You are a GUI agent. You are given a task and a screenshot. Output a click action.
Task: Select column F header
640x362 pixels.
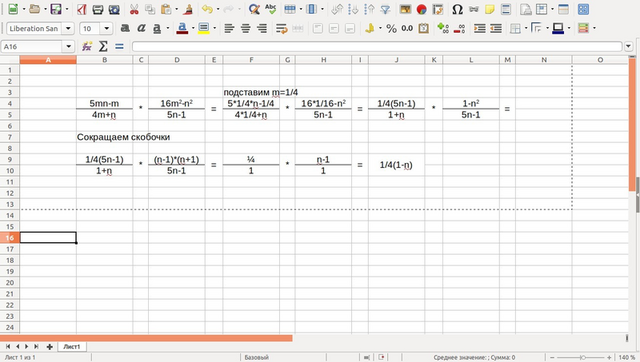[251, 60]
